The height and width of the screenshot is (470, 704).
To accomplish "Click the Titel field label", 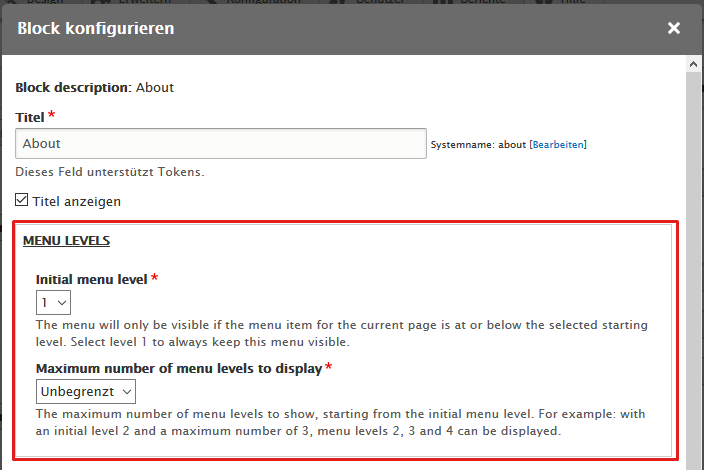I will tap(30, 117).
